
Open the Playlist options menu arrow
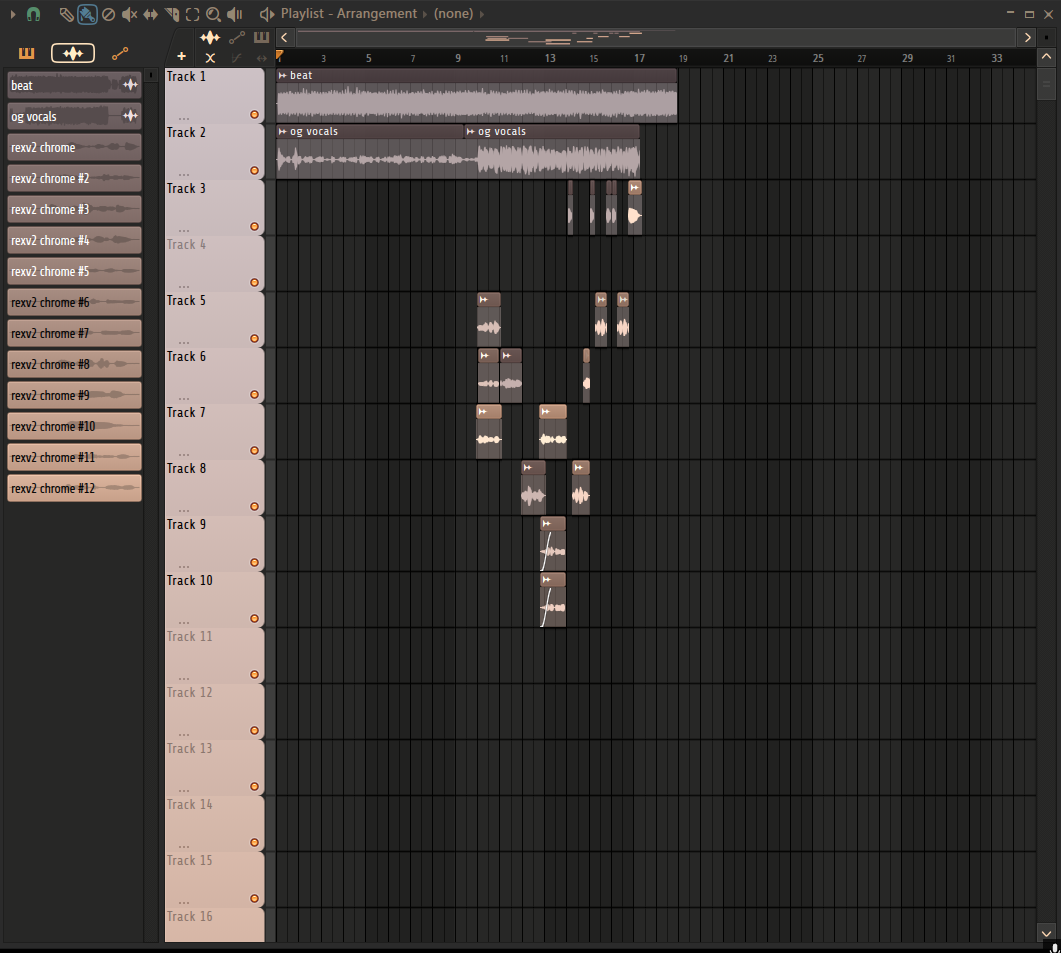[x=13, y=14]
